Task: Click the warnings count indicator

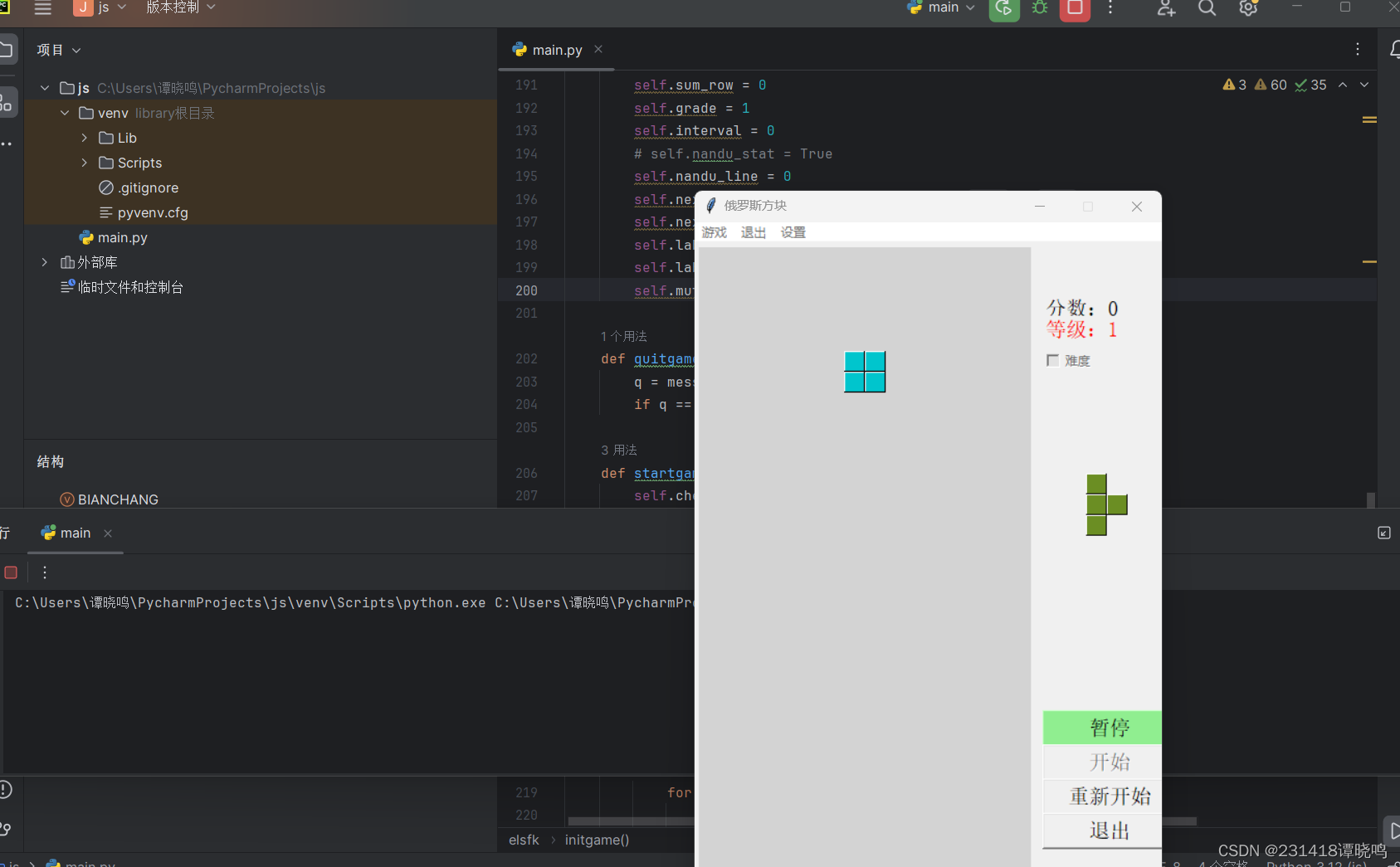Action: [1235, 85]
